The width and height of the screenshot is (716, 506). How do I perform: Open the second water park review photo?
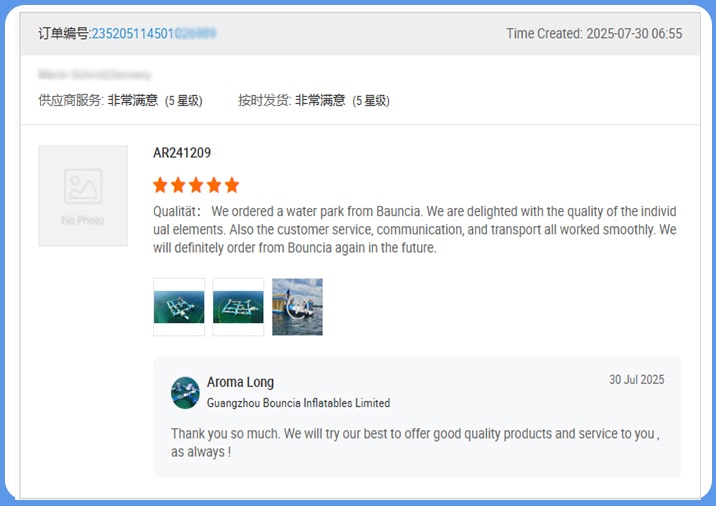(x=238, y=307)
